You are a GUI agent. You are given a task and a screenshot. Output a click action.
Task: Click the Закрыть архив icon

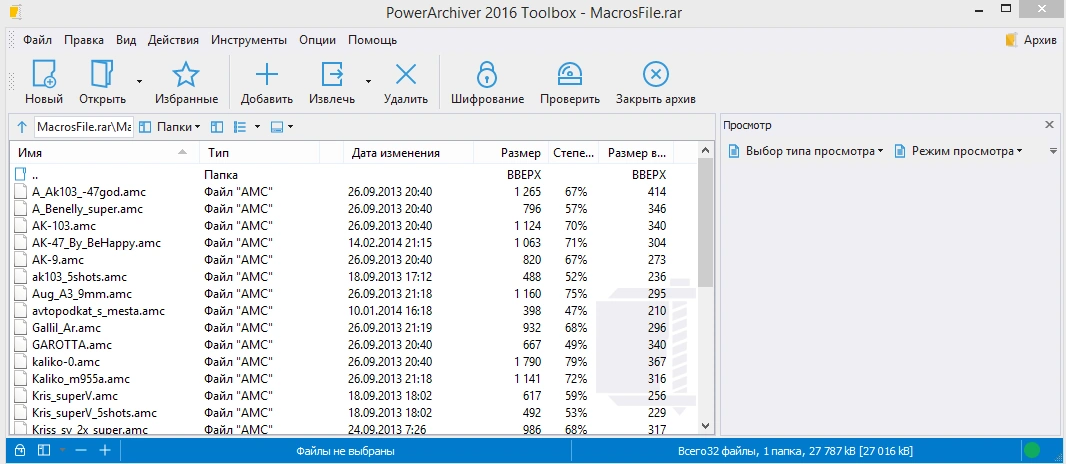click(655, 73)
